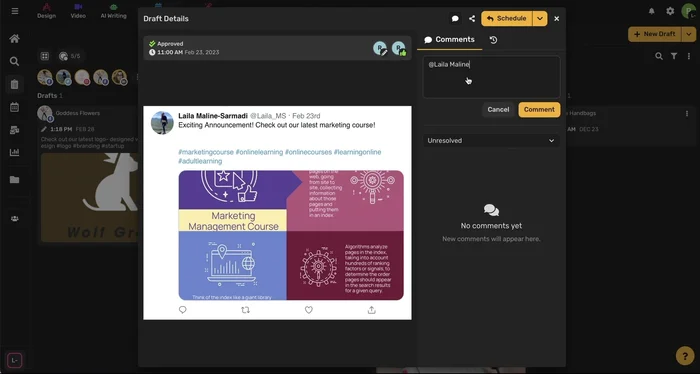Viewport: 700px width, 374px height.
Task: Click the Drafts 1 section heading
Action: pyautogui.click(x=50, y=96)
